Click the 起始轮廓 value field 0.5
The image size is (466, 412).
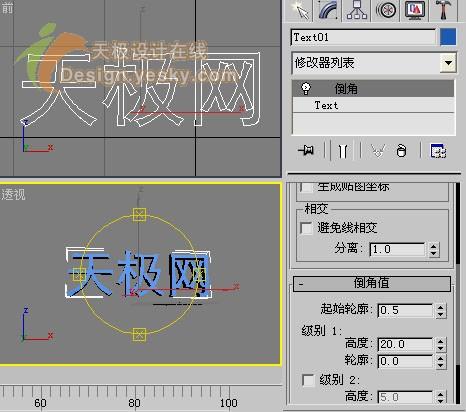(x=405, y=310)
